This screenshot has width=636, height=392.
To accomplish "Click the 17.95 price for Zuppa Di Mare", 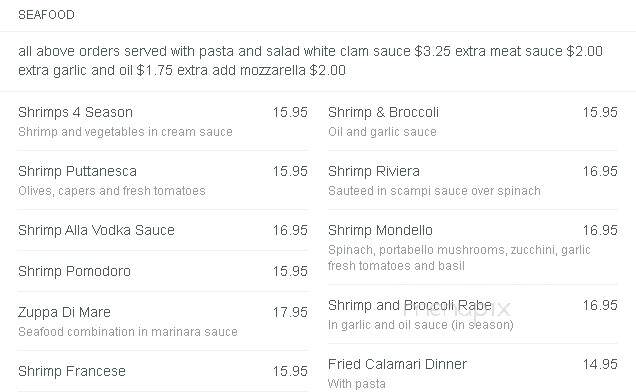I will point(290,312).
